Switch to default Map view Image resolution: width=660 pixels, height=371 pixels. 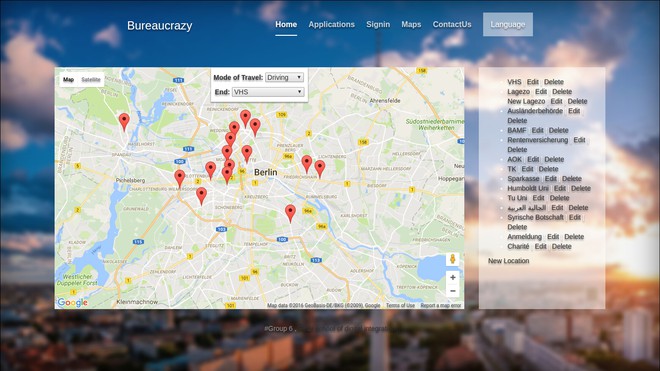[x=69, y=80]
